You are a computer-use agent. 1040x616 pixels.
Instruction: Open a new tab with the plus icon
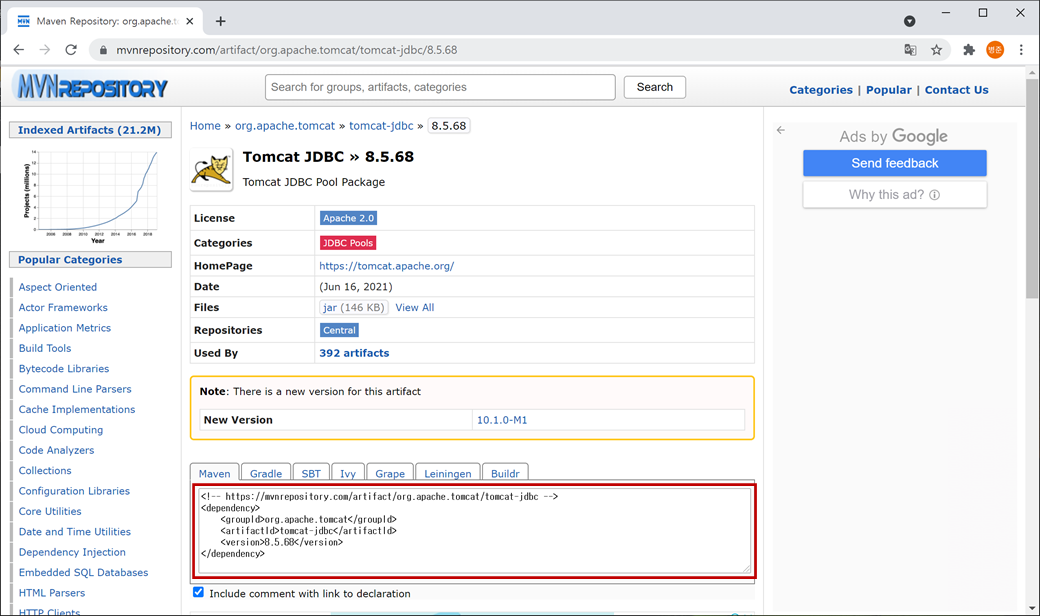(221, 21)
